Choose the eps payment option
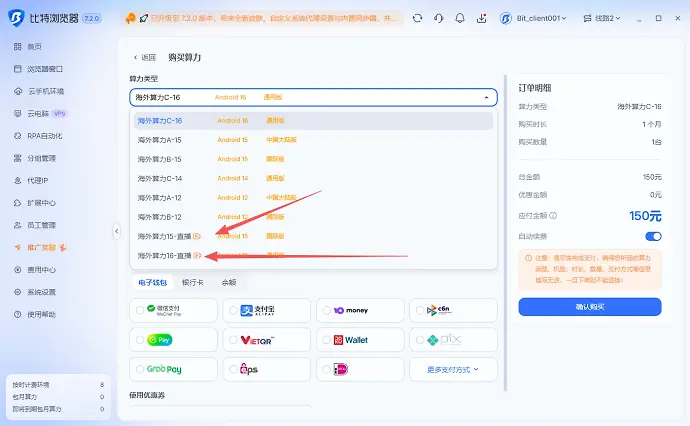This screenshot has height=426, width=690. (267, 369)
